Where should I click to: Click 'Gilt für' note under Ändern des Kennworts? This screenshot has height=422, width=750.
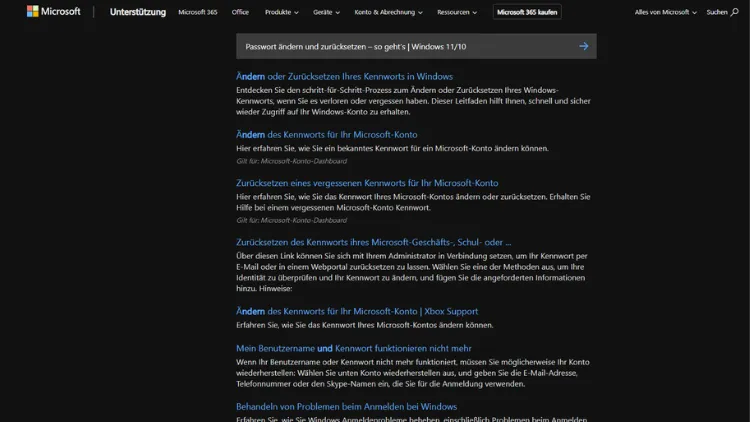click(291, 161)
